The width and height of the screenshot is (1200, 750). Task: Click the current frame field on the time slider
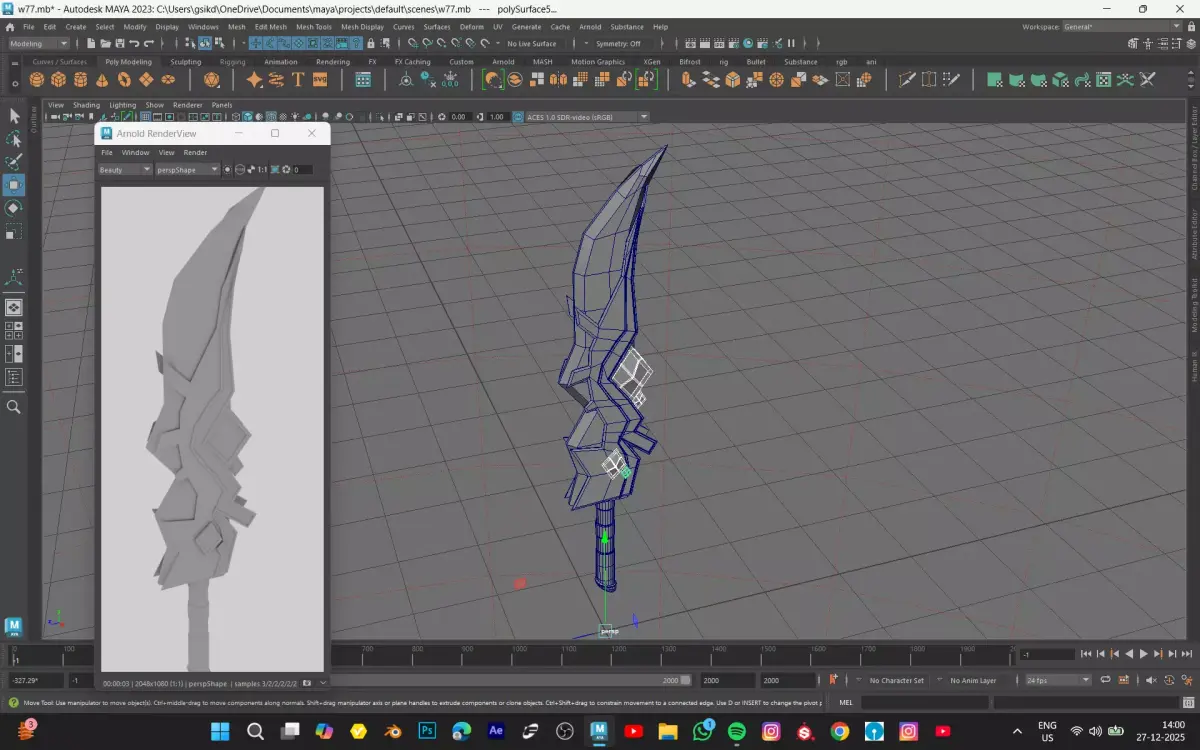tap(1045, 654)
